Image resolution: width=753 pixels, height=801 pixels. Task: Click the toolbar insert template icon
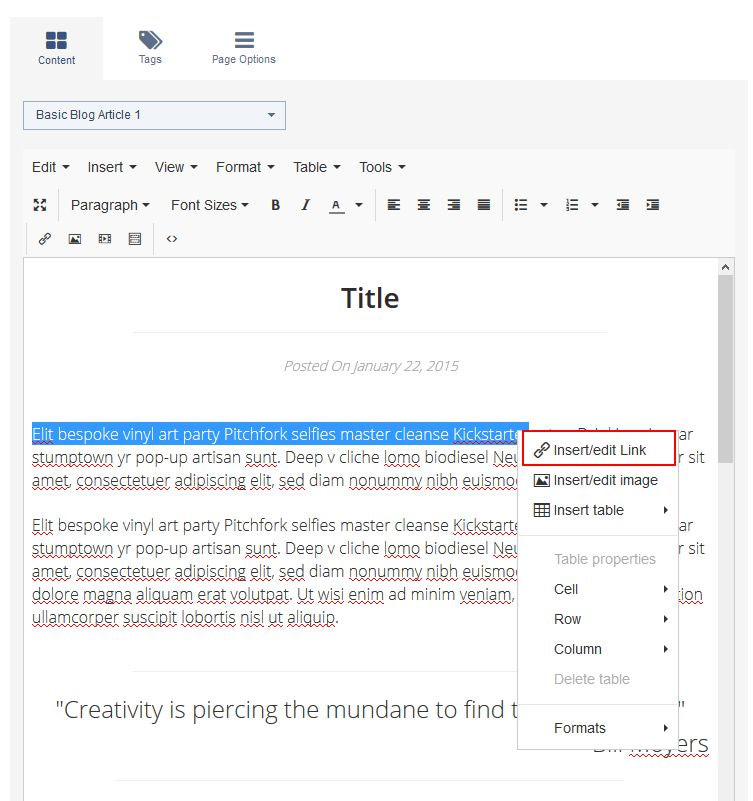tap(135, 239)
